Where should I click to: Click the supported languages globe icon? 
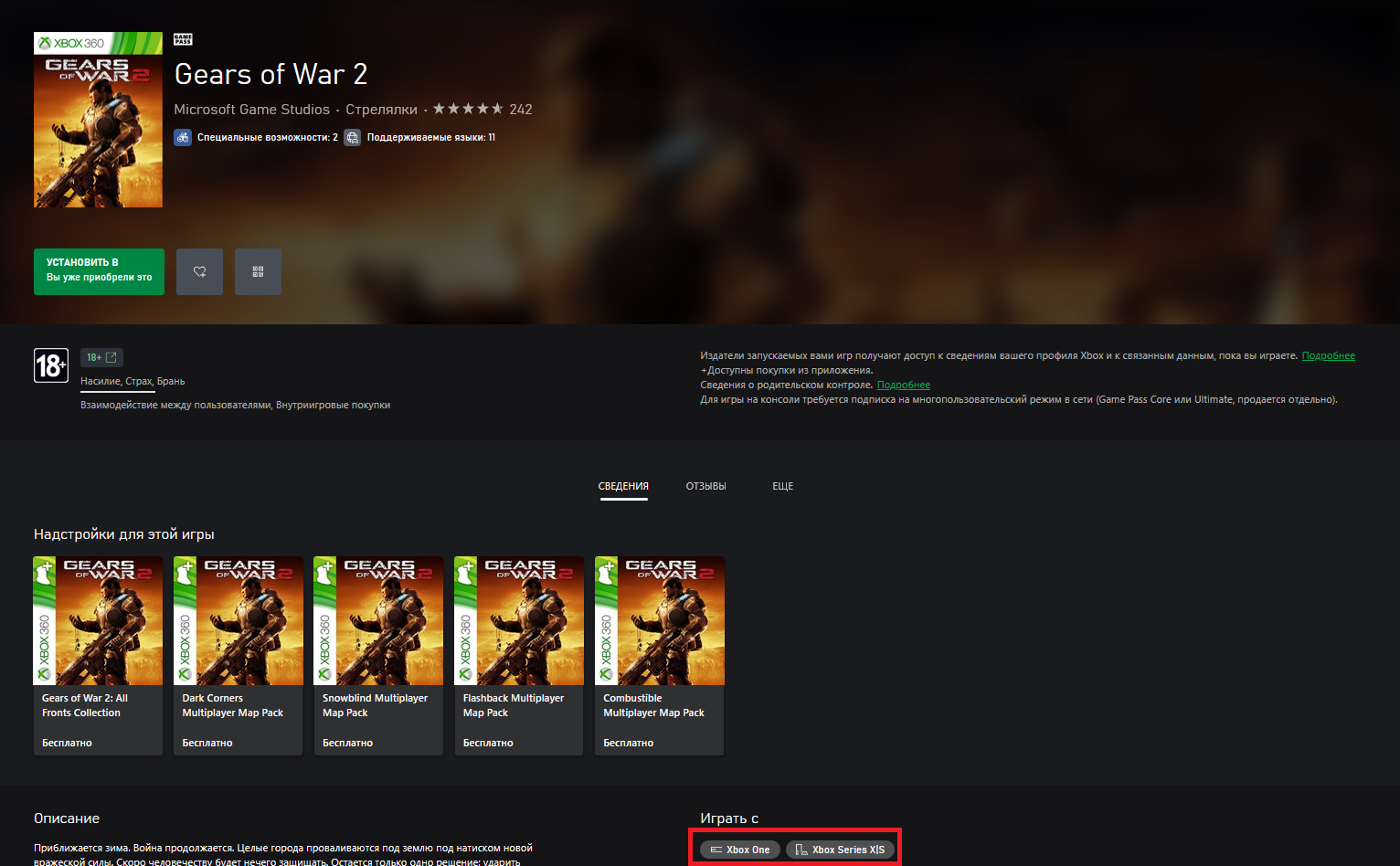point(352,137)
